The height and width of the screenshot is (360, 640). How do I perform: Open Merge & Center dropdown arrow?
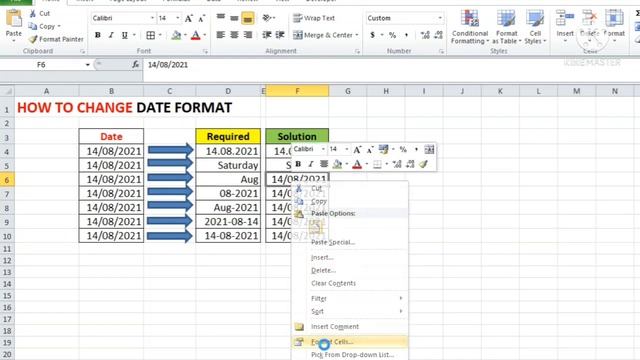point(357,35)
